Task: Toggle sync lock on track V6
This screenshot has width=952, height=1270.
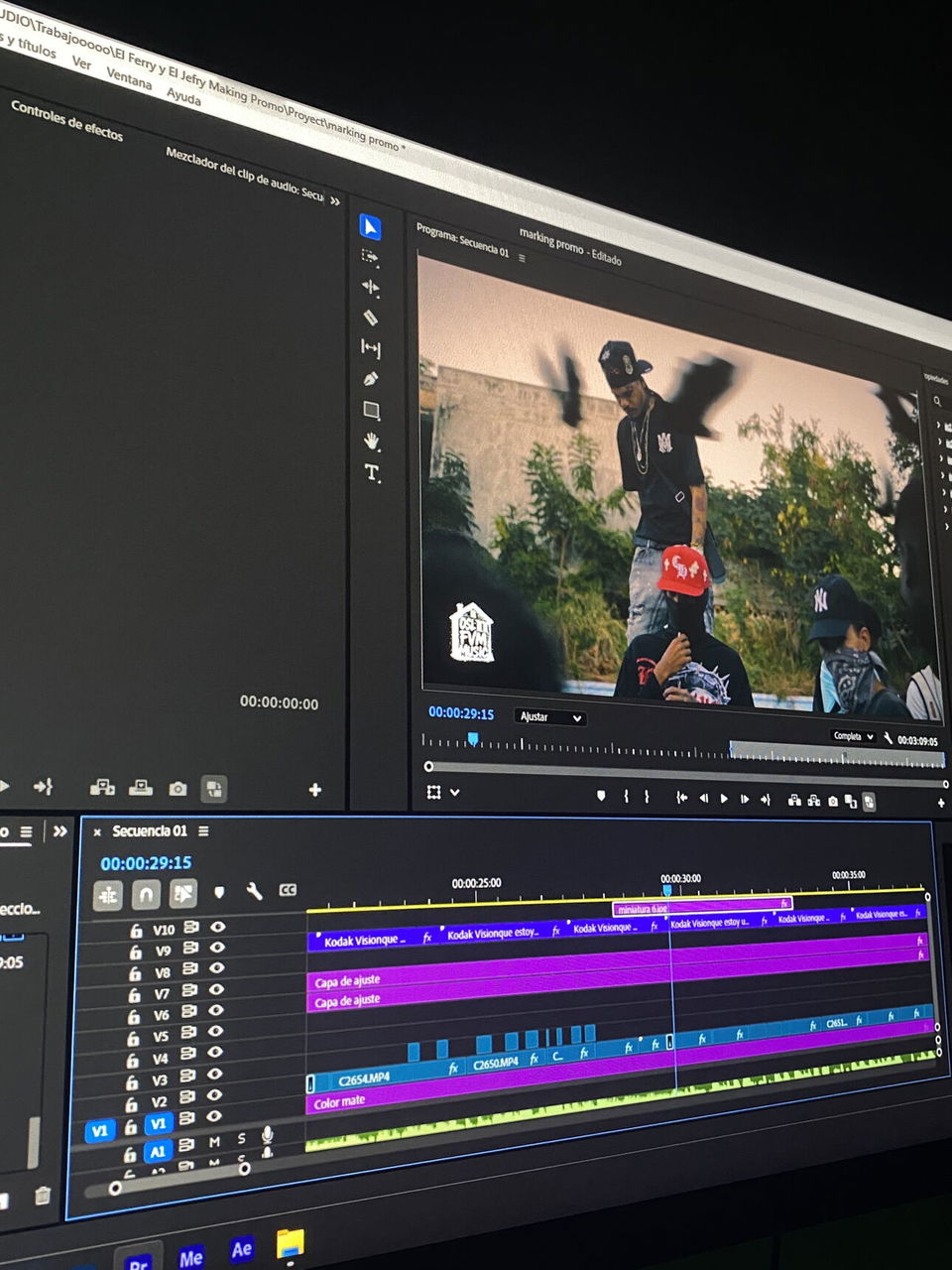Action: [x=189, y=1011]
